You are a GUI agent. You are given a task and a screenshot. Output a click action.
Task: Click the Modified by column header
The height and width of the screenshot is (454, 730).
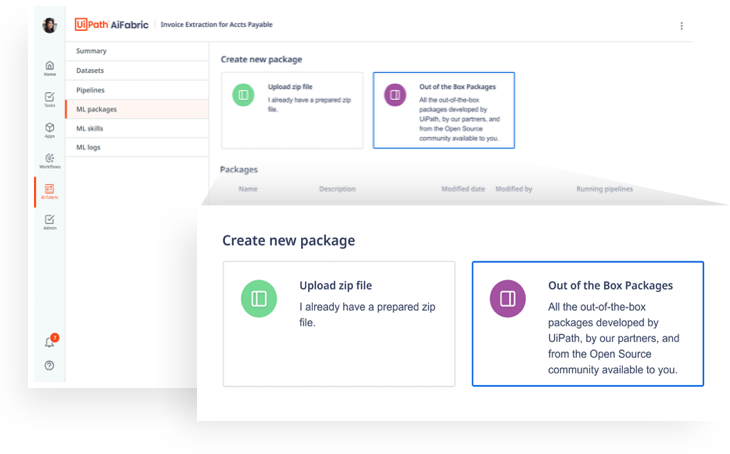tap(514, 189)
